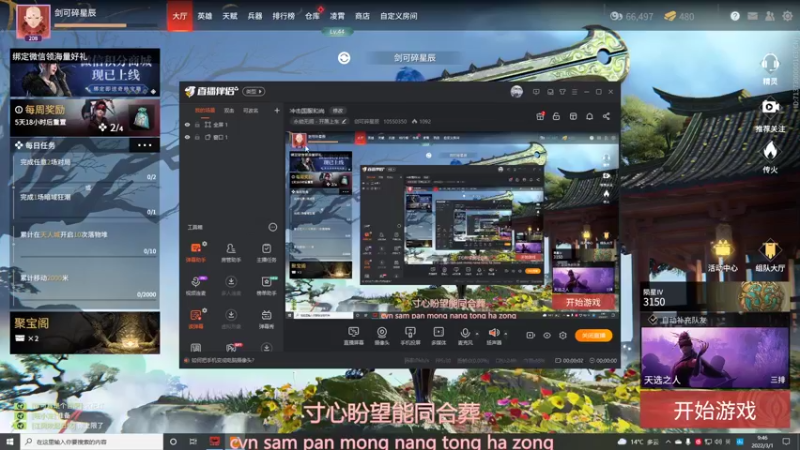800x450 pixels.
Task: Add a 直播屏幕 screen capture source
Action: pyautogui.click(x=353, y=336)
